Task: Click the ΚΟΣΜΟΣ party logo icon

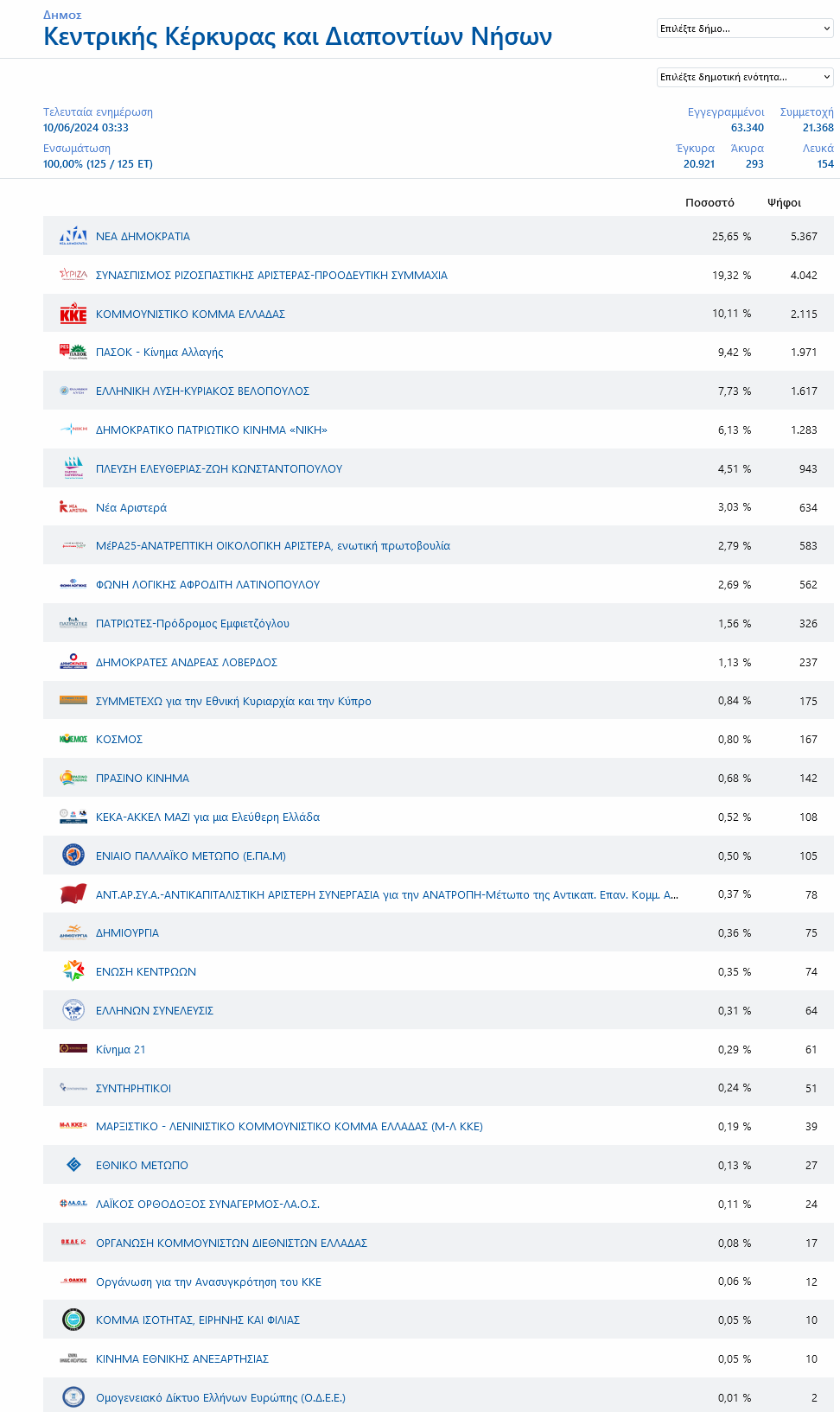Action: [x=73, y=740]
